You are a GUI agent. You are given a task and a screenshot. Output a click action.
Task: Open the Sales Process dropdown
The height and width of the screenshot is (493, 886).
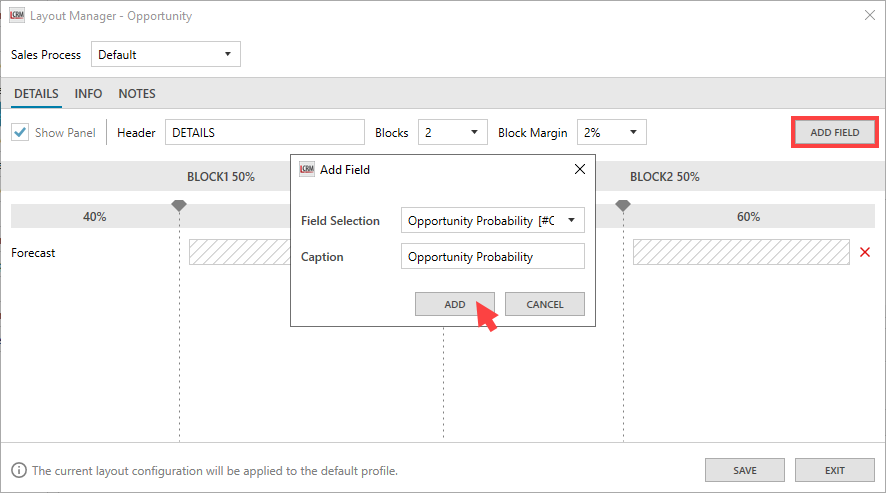[166, 54]
